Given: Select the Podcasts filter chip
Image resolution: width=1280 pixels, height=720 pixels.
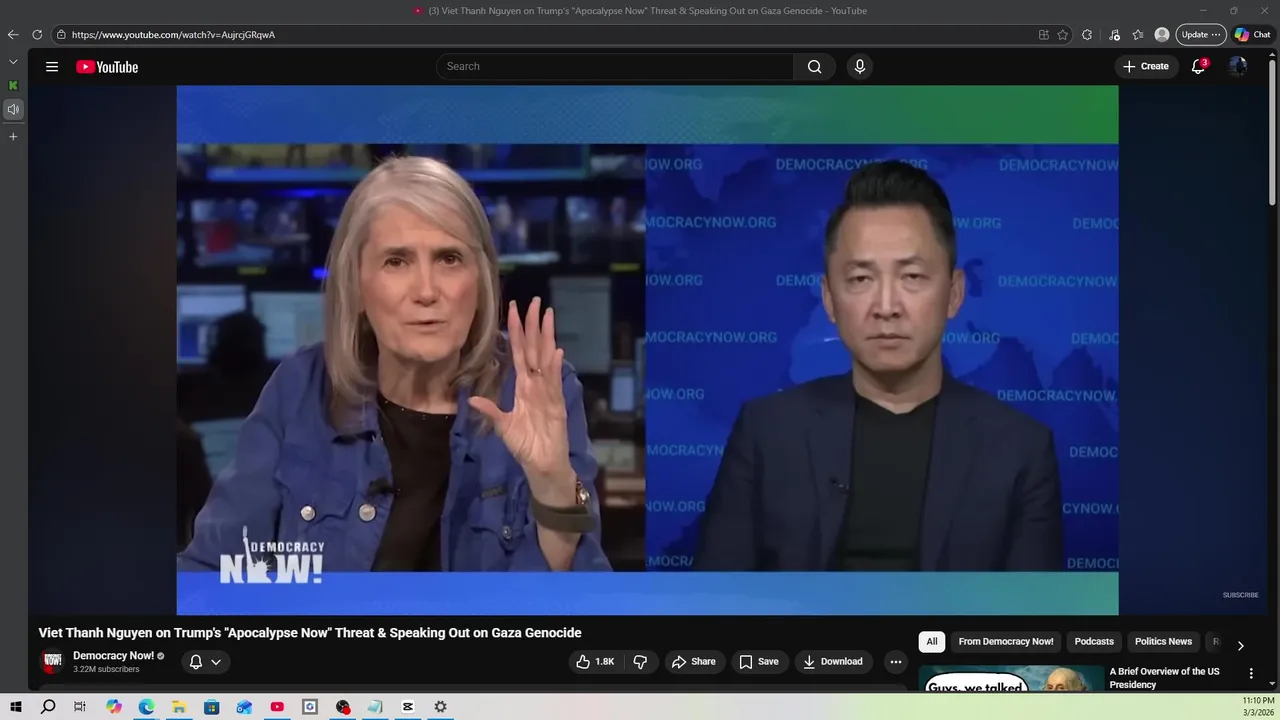Looking at the screenshot, I should tap(1094, 641).
